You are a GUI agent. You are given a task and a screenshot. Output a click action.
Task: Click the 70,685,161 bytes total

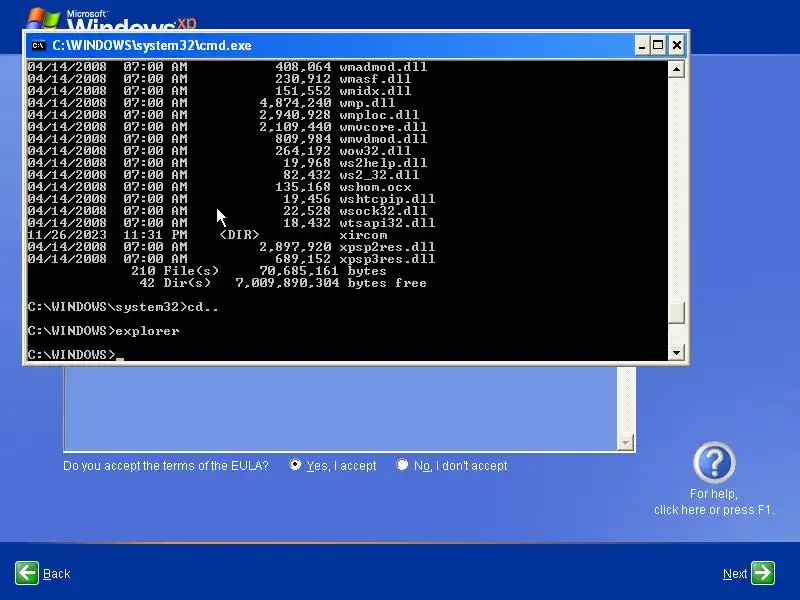click(x=323, y=271)
